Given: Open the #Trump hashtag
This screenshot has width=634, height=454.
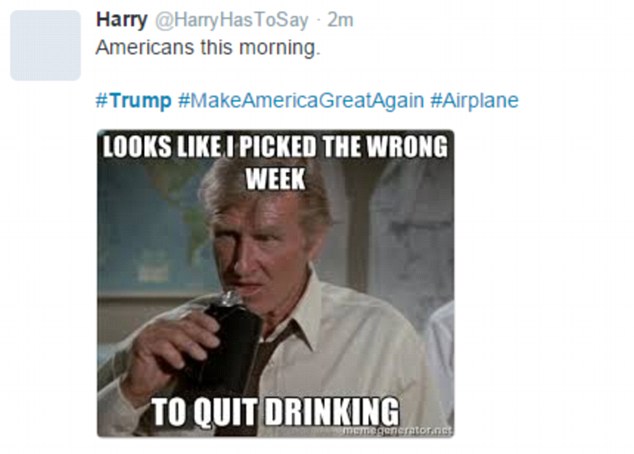Looking at the screenshot, I should tap(133, 101).
